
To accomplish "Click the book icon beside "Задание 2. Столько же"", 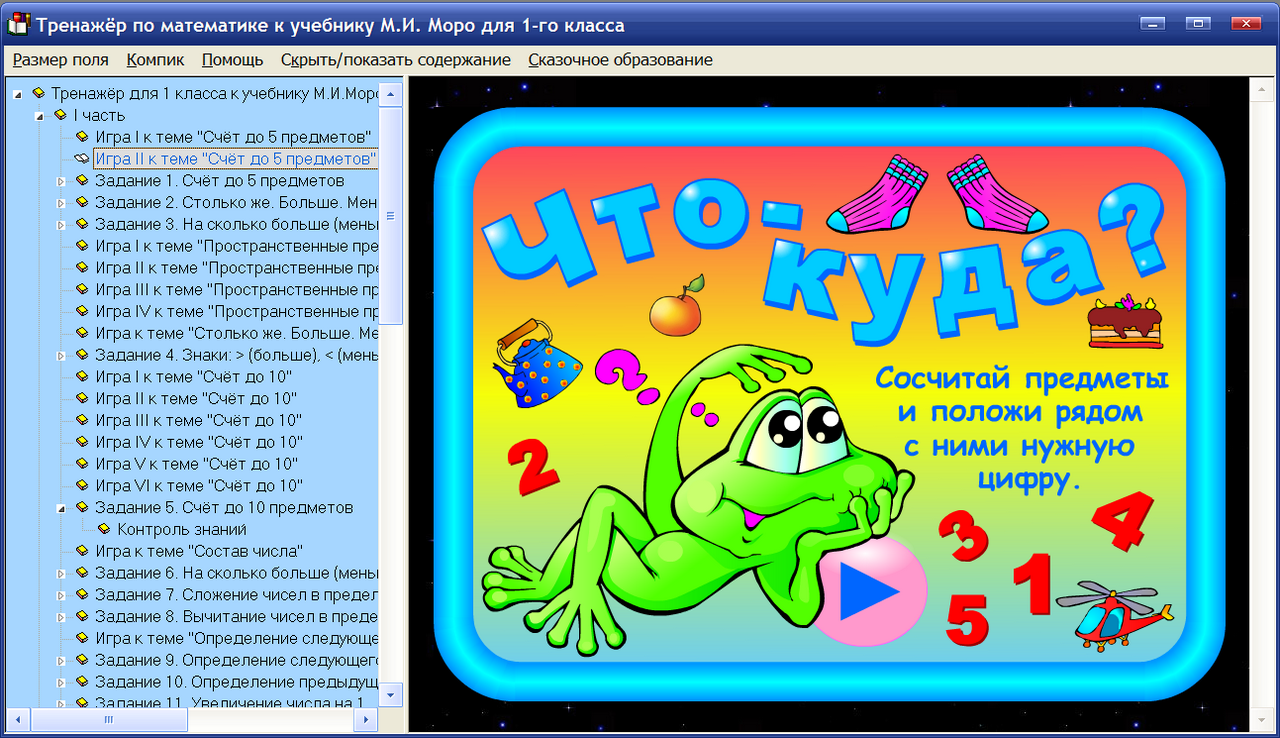I will [x=82, y=203].
